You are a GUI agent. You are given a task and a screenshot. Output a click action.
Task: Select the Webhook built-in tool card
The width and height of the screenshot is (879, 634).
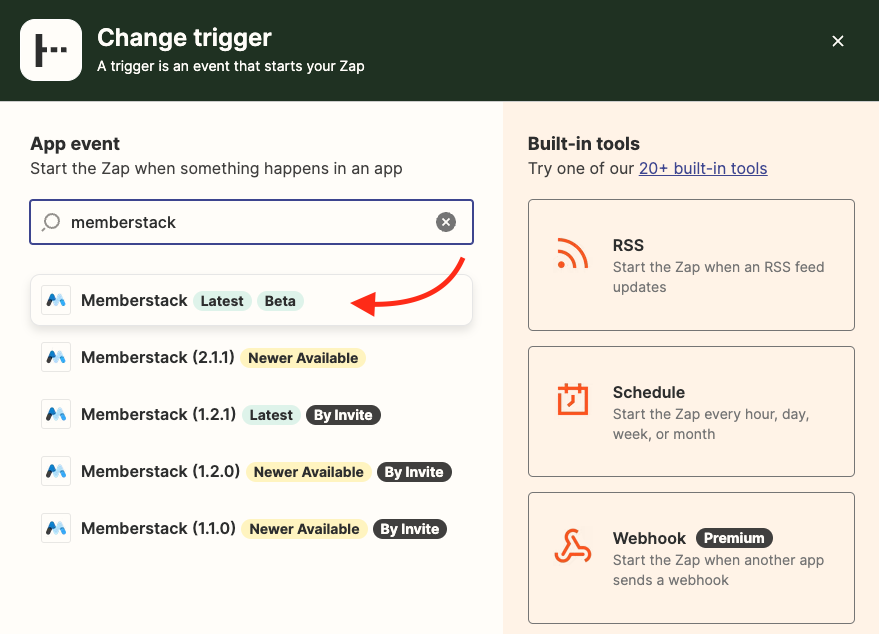click(691, 558)
